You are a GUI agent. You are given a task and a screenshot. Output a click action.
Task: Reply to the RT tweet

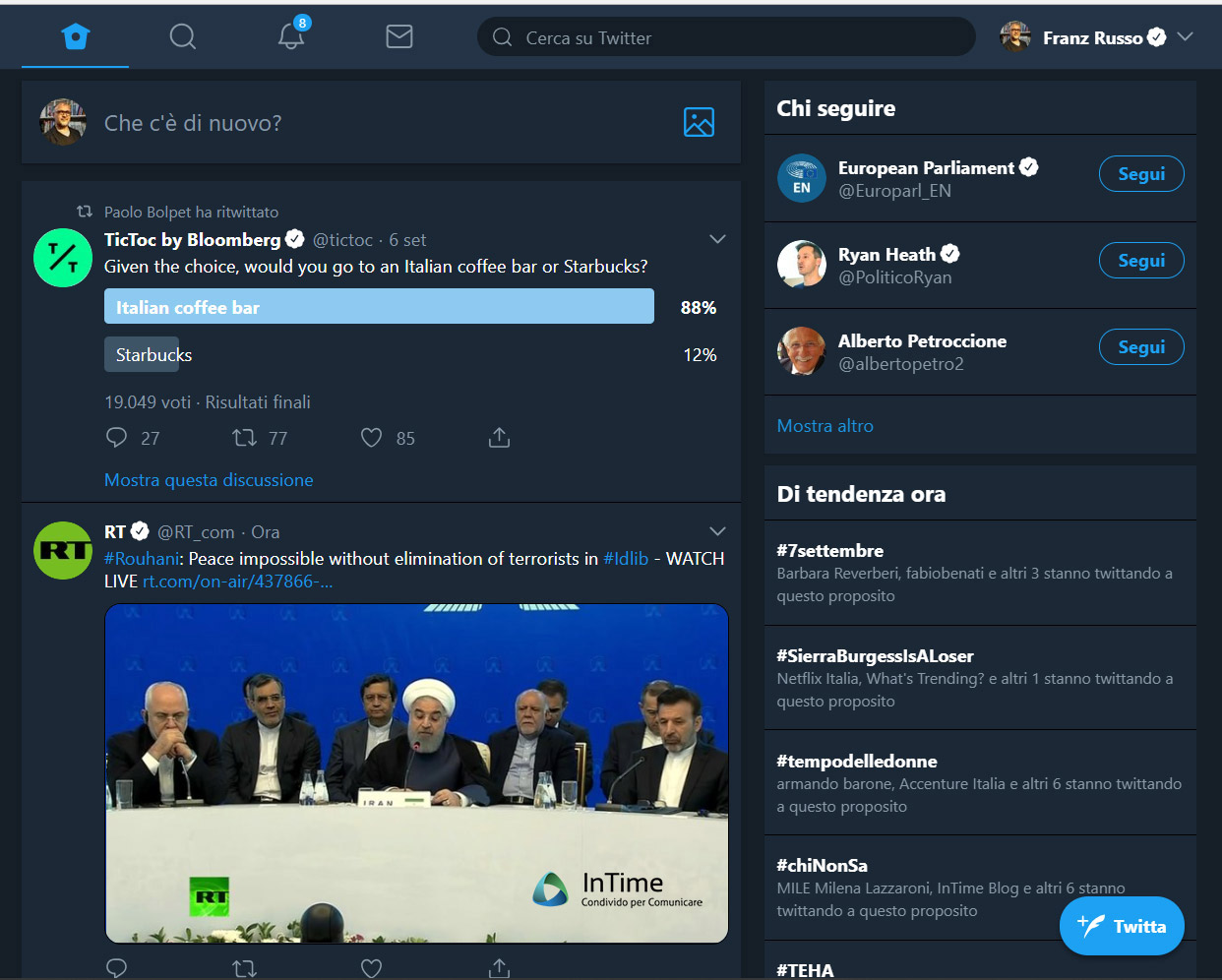click(x=117, y=968)
